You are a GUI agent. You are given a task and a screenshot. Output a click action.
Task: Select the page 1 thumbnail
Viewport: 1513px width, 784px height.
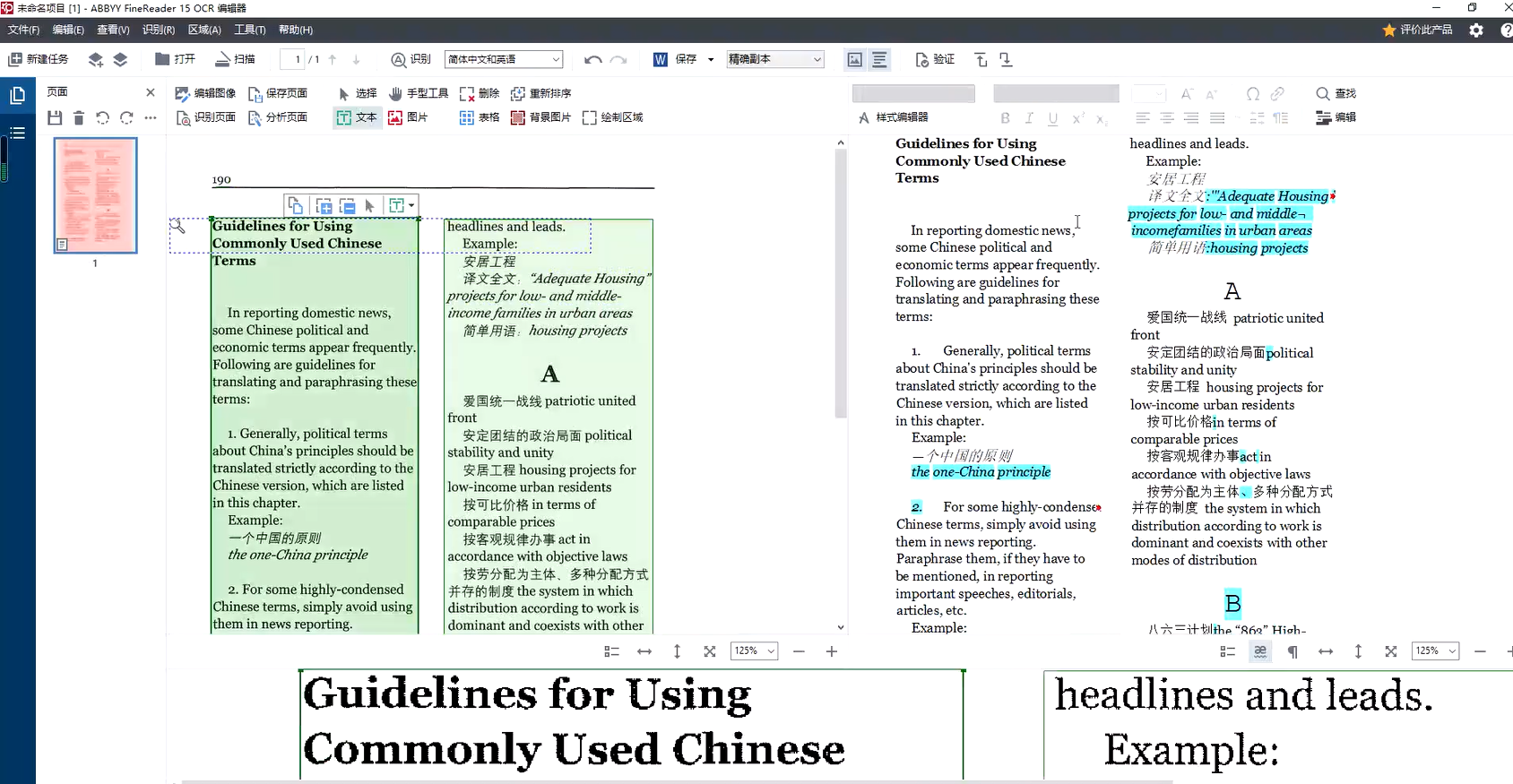pyautogui.click(x=95, y=195)
